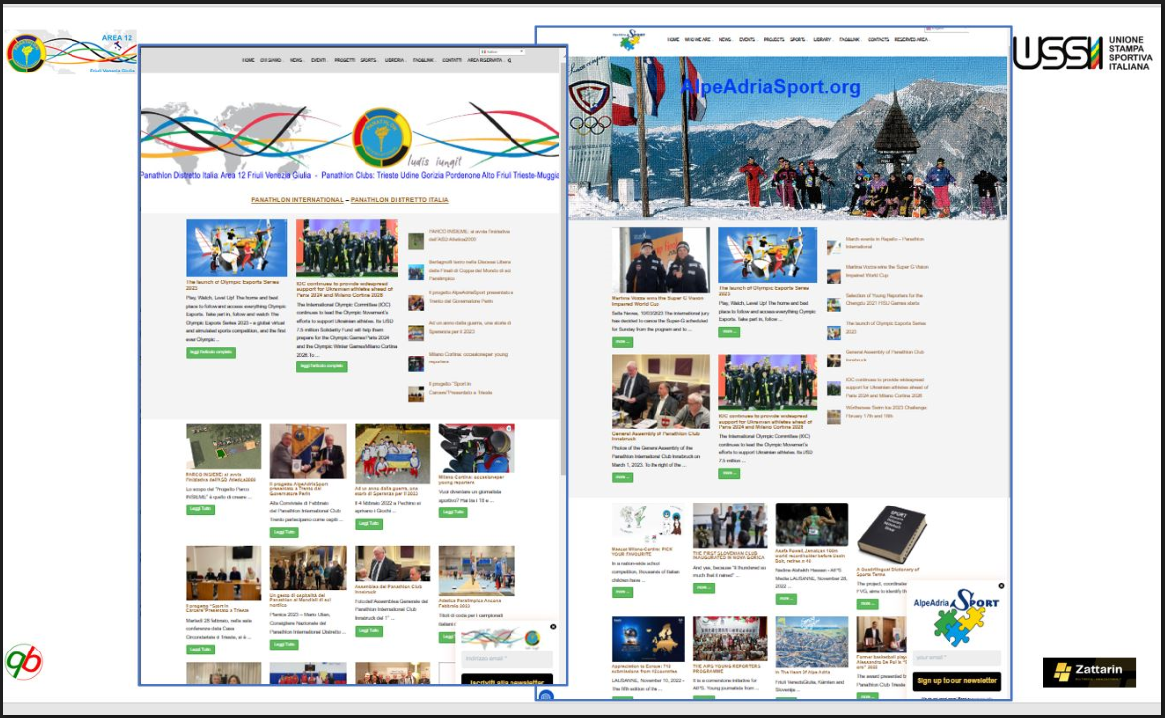Screen dimensions: 1165x718
Task: Follow the PANATHLON INTERNATIONAL link
Action: (x=297, y=200)
